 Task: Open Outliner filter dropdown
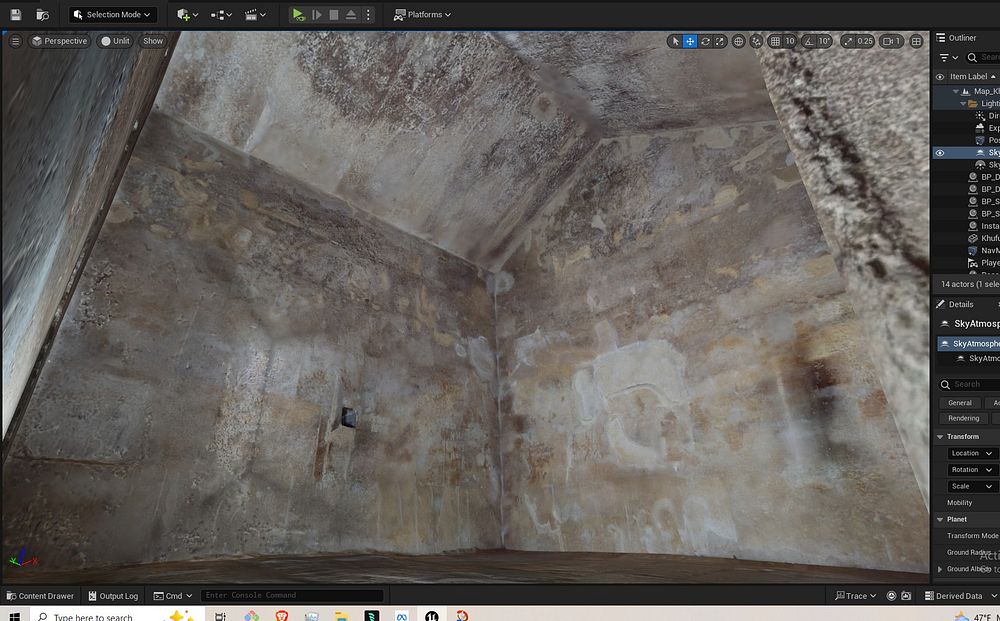point(949,57)
